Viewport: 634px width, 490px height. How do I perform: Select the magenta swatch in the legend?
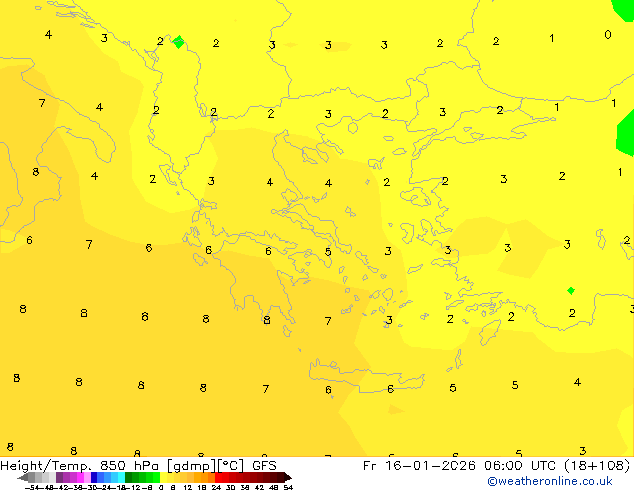[x=80, y=477]
